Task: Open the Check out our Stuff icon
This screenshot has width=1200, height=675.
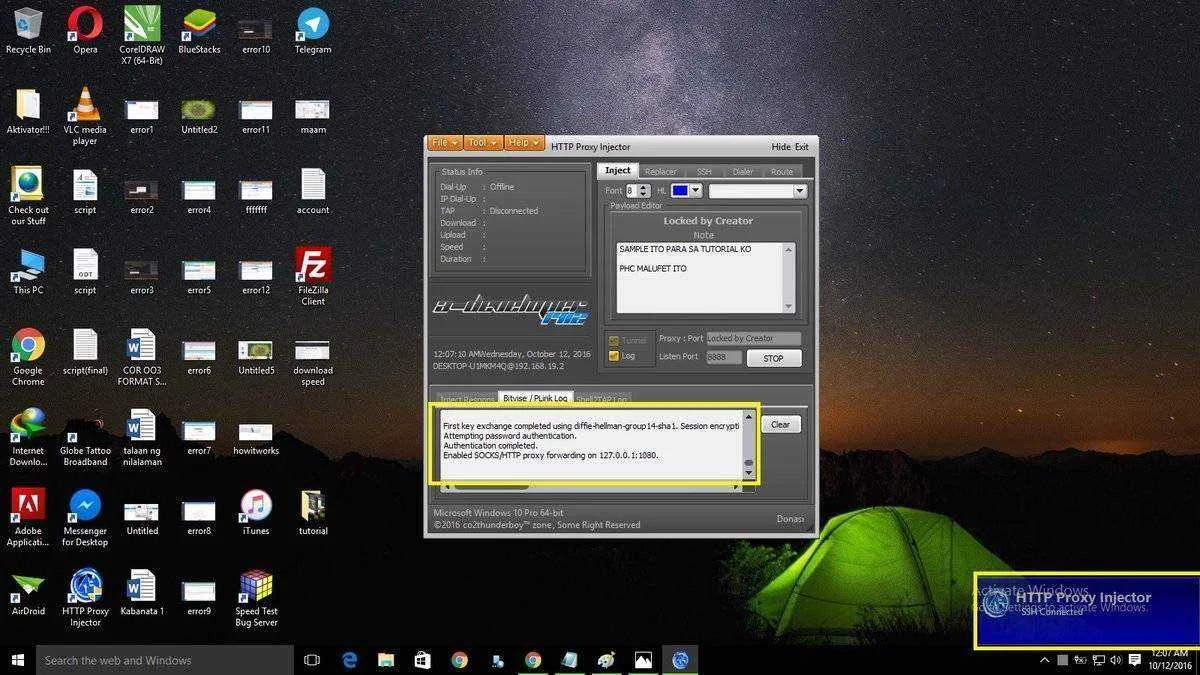Action: (28, 196)
